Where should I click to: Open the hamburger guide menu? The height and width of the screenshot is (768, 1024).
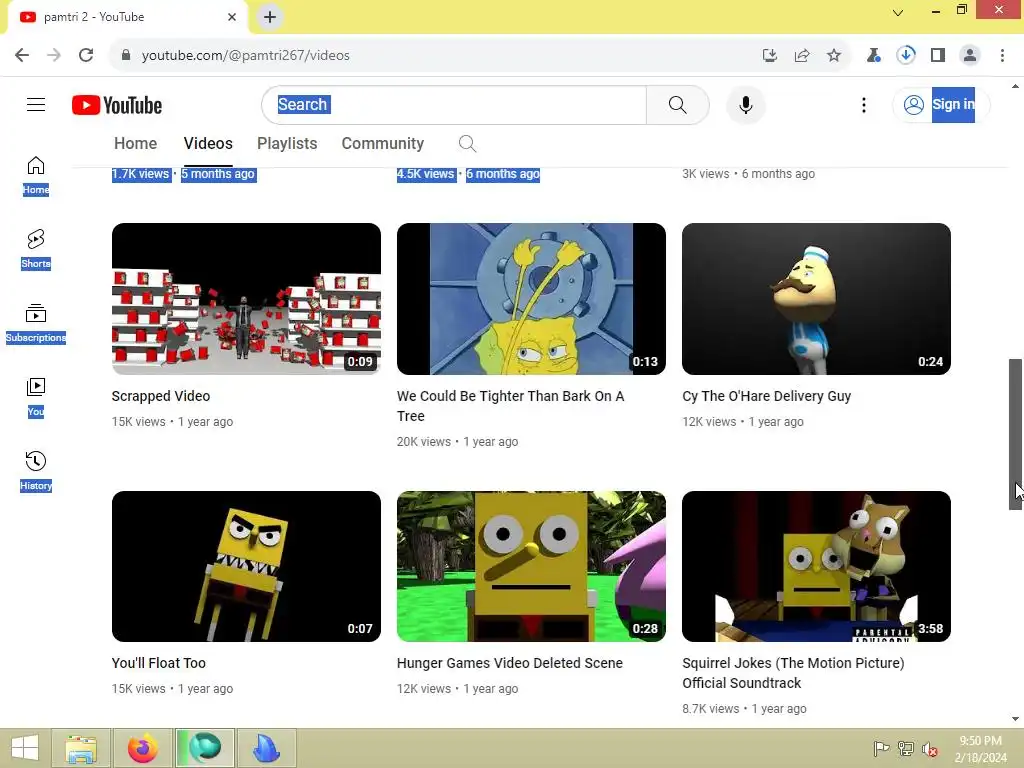pos(36,104)
